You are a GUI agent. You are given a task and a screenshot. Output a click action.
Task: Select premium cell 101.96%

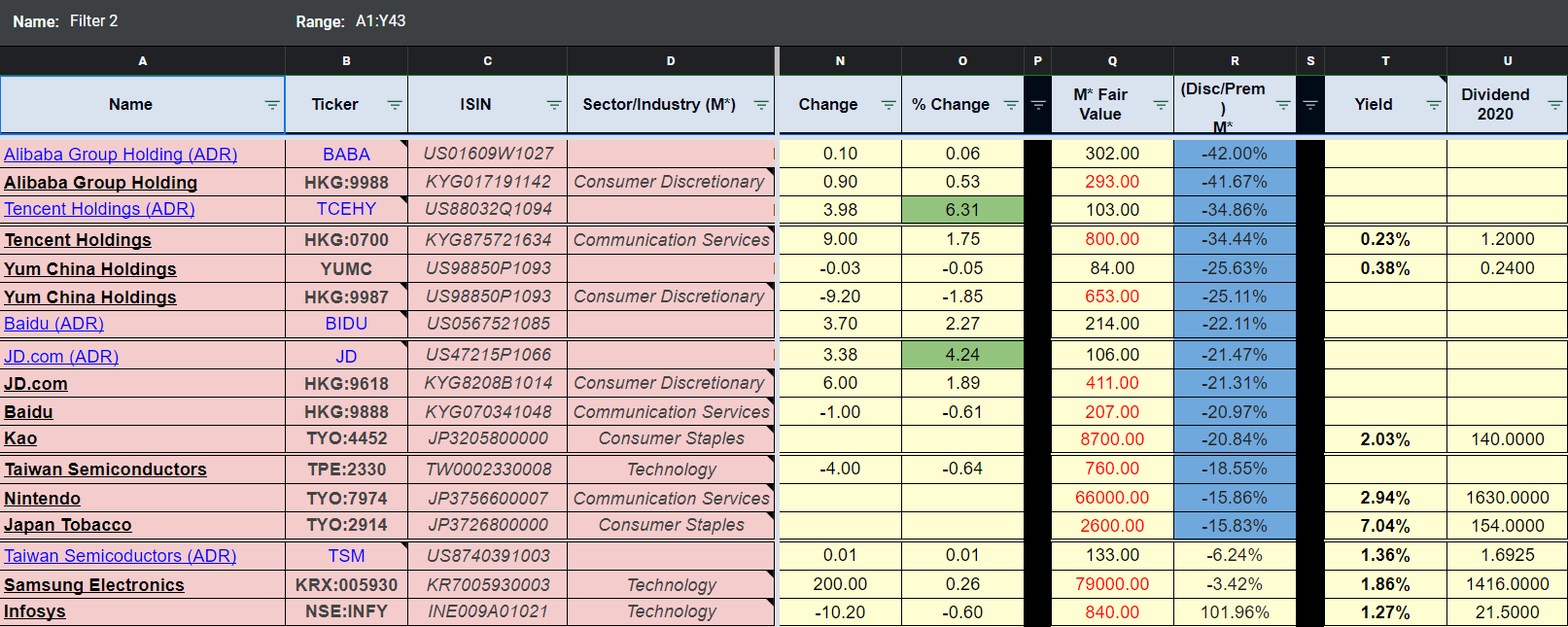coord(1236,612)
